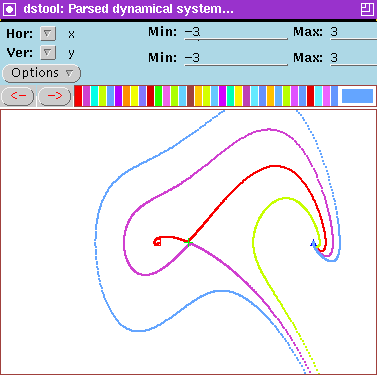Image resolution: width=377 pixels, height=375 pixels.
Task: Pick the brown color swatch
Action: tap(190, 96)
